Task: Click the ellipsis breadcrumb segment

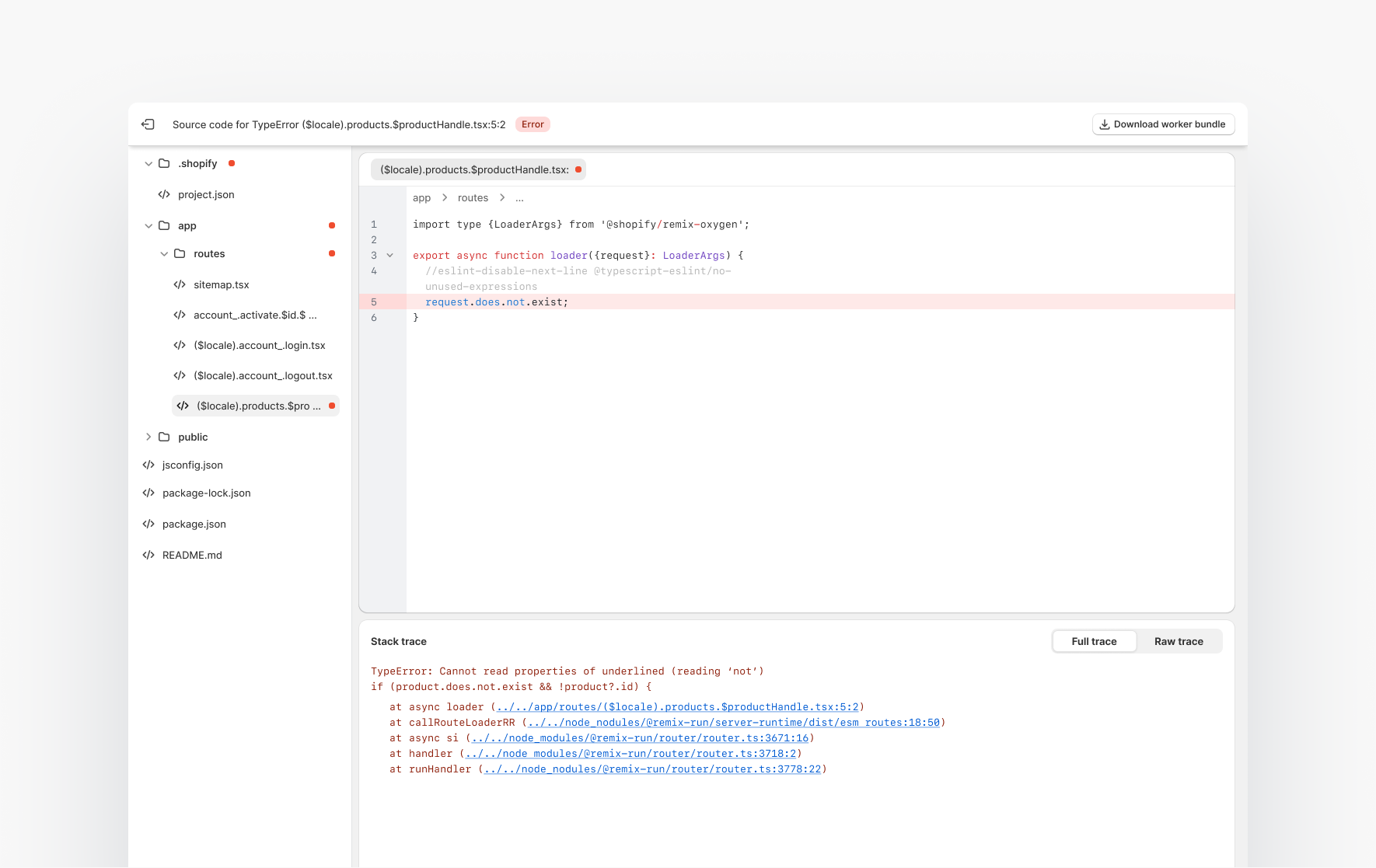Action: click(x=519, y=198)
